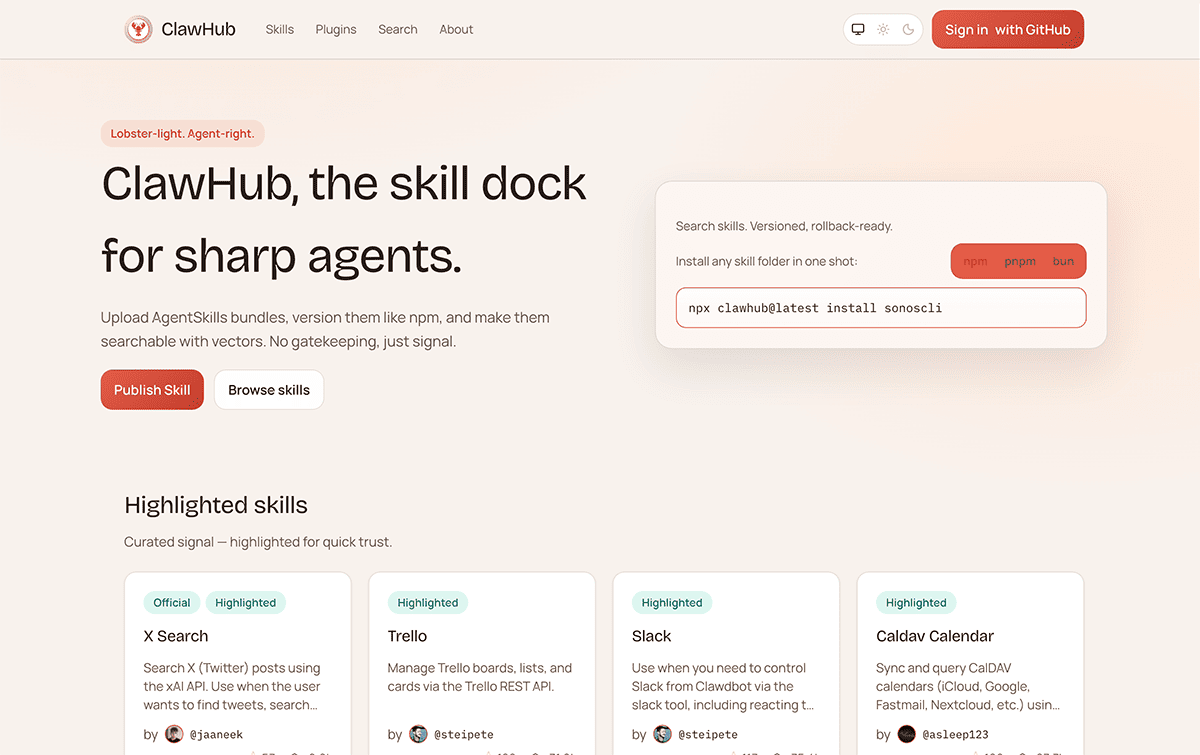
Task: Click asleep123's avatar on Caldav card
Action: 906,734
